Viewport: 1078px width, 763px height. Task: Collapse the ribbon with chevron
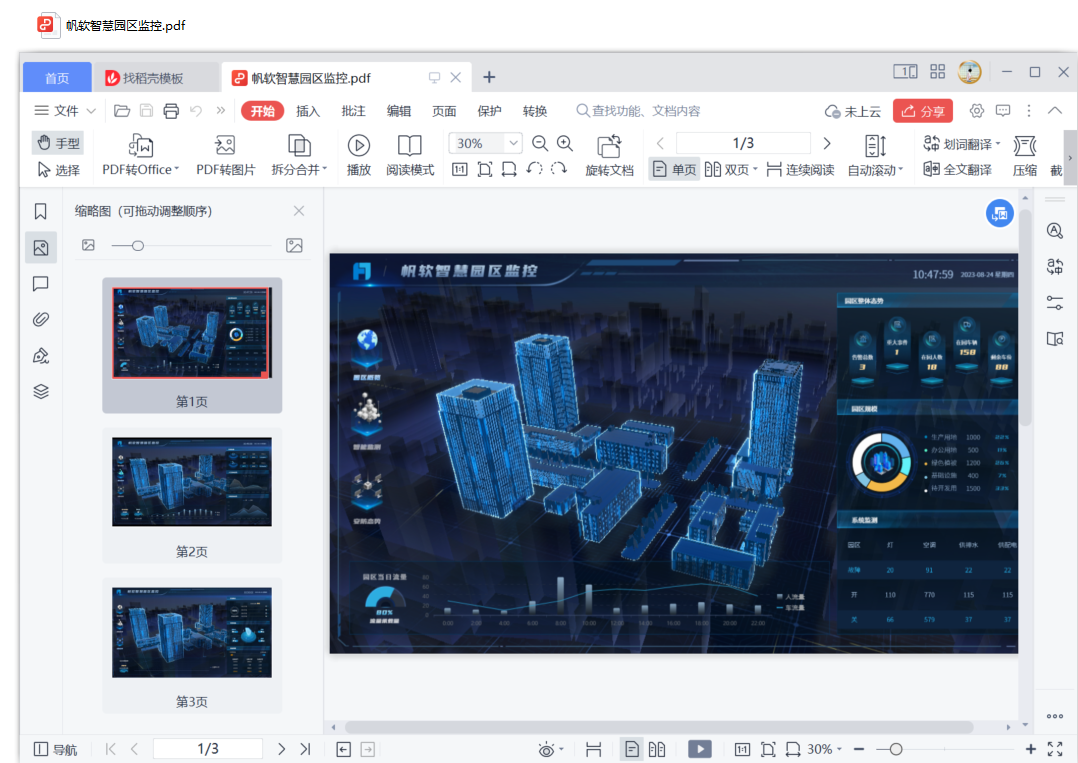coord(1055,111)
